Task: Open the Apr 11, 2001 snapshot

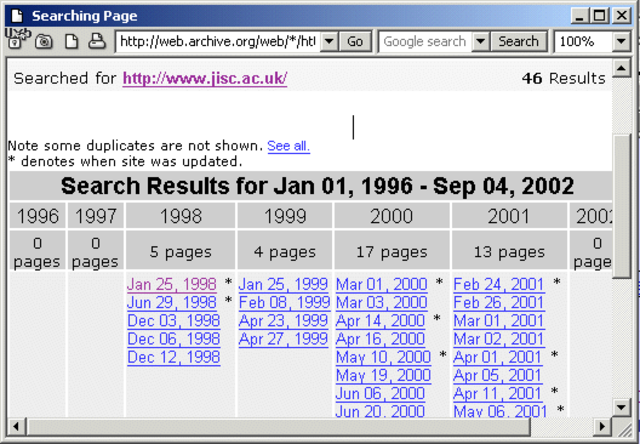Action: click(x=498, y=393)
